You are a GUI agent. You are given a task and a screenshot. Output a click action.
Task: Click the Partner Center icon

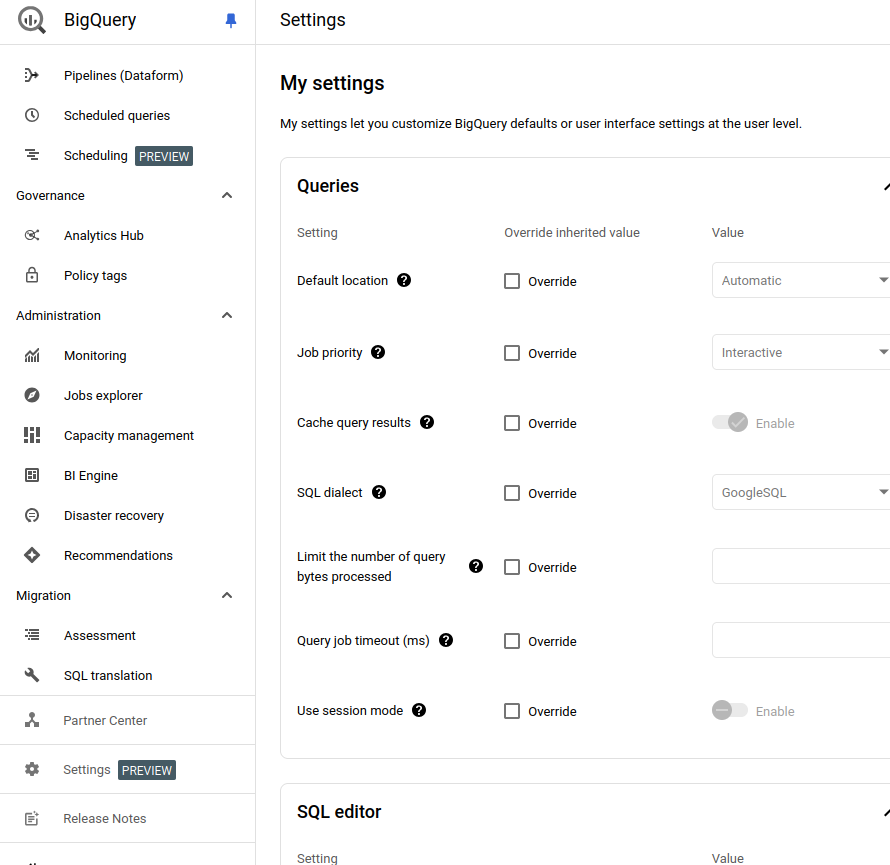click(32, 720)
